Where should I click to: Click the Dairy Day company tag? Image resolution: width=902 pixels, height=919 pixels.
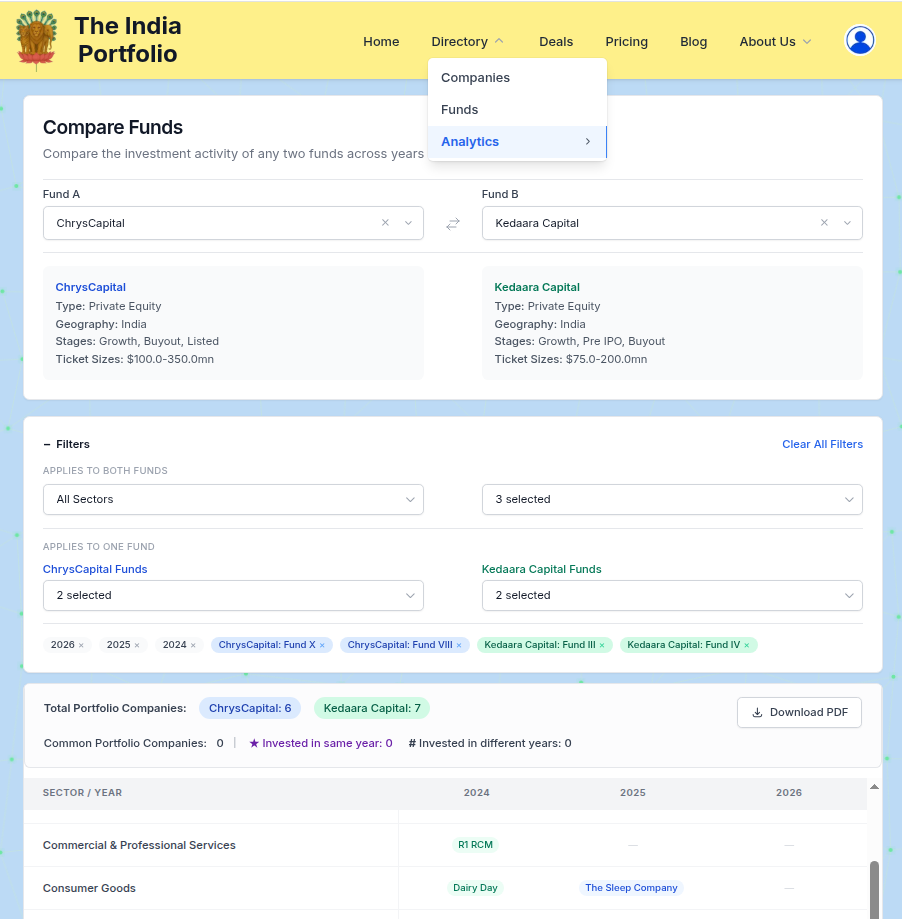tap(475, 887)
